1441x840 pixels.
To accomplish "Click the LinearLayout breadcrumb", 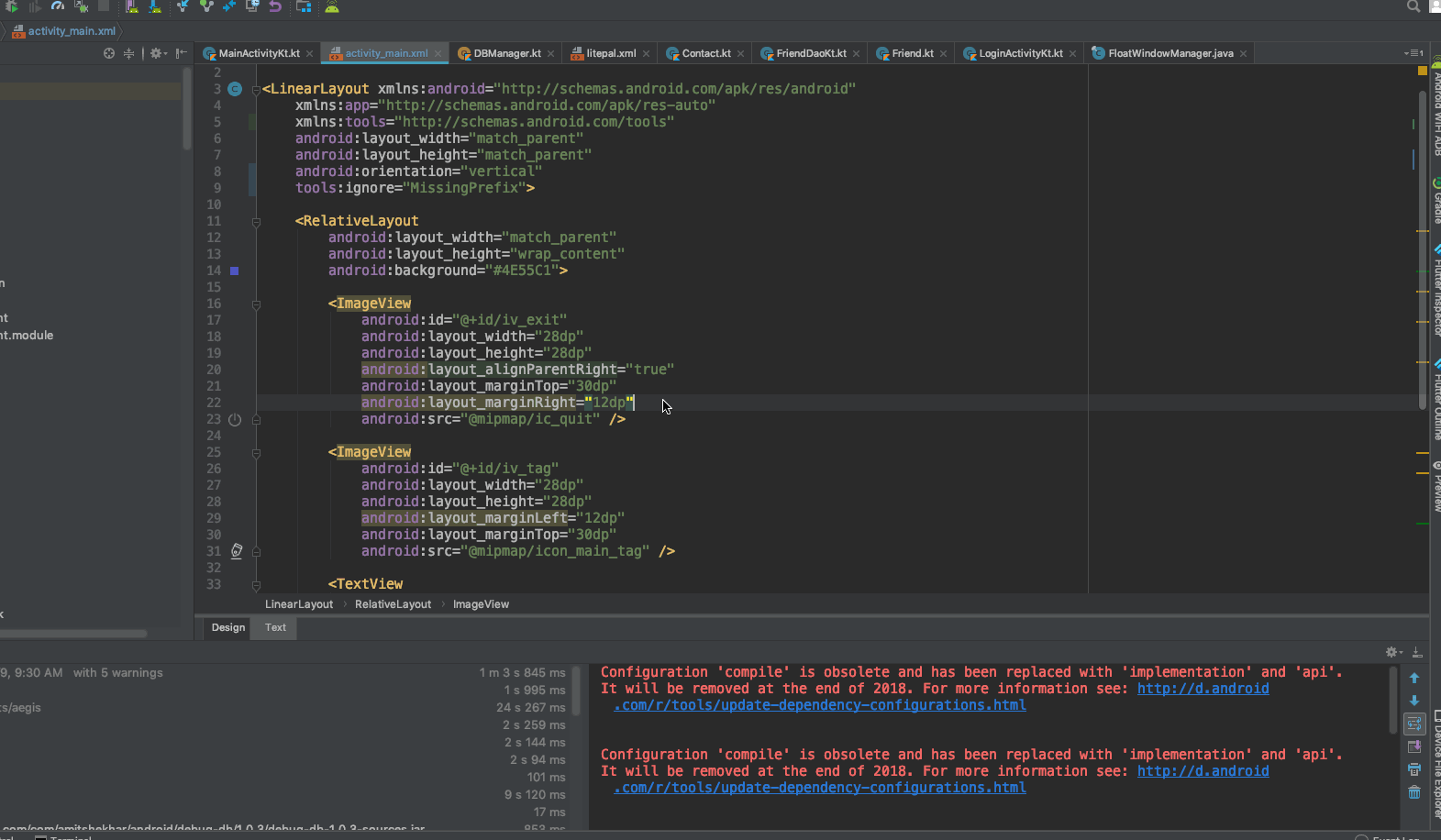I will pyautogui.click(x=299, y=604).
